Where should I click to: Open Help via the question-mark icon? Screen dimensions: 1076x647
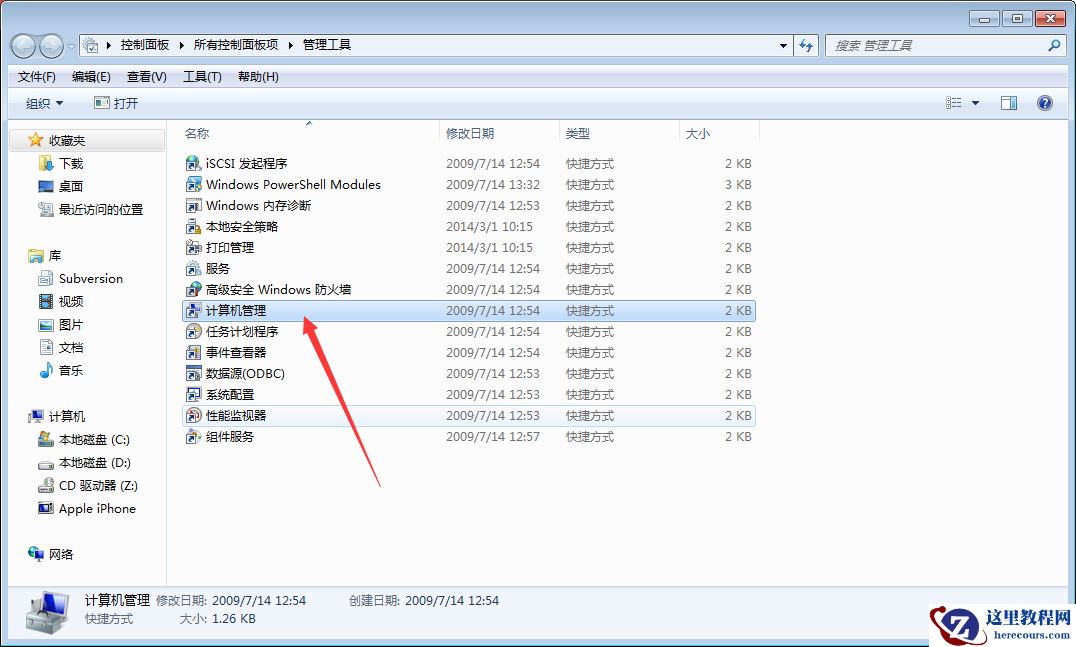[x=1044, y=102]
